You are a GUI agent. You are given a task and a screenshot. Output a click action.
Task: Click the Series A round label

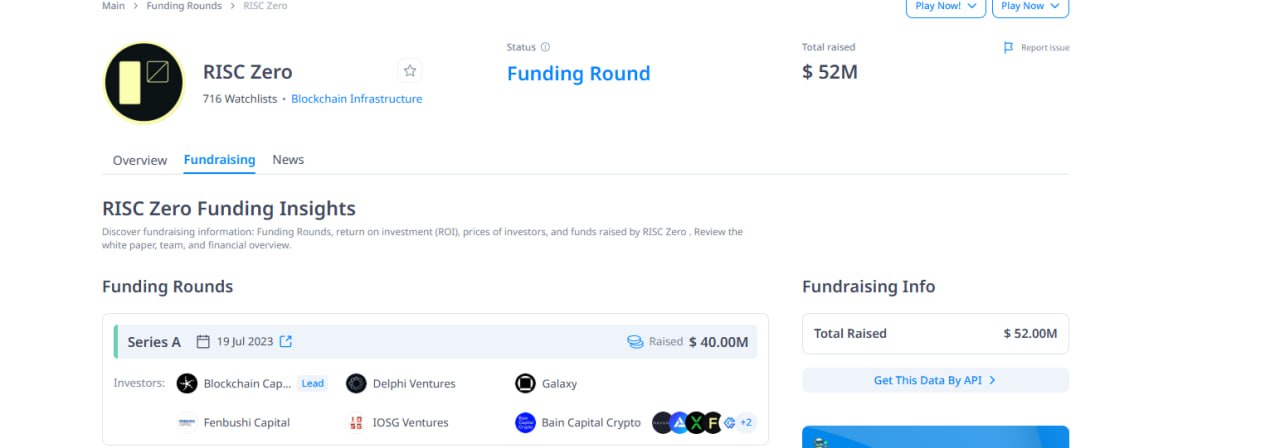[x=154, y=342]
